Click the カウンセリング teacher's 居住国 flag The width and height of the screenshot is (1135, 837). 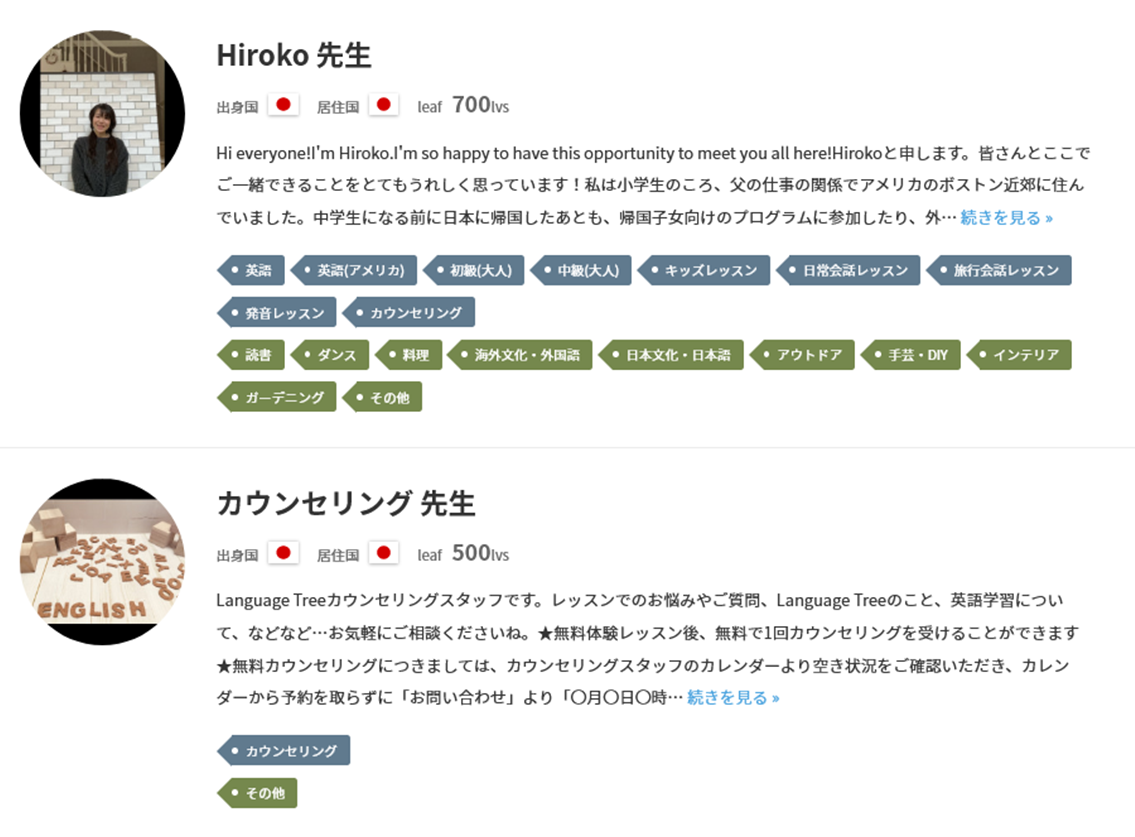(384, 553)
